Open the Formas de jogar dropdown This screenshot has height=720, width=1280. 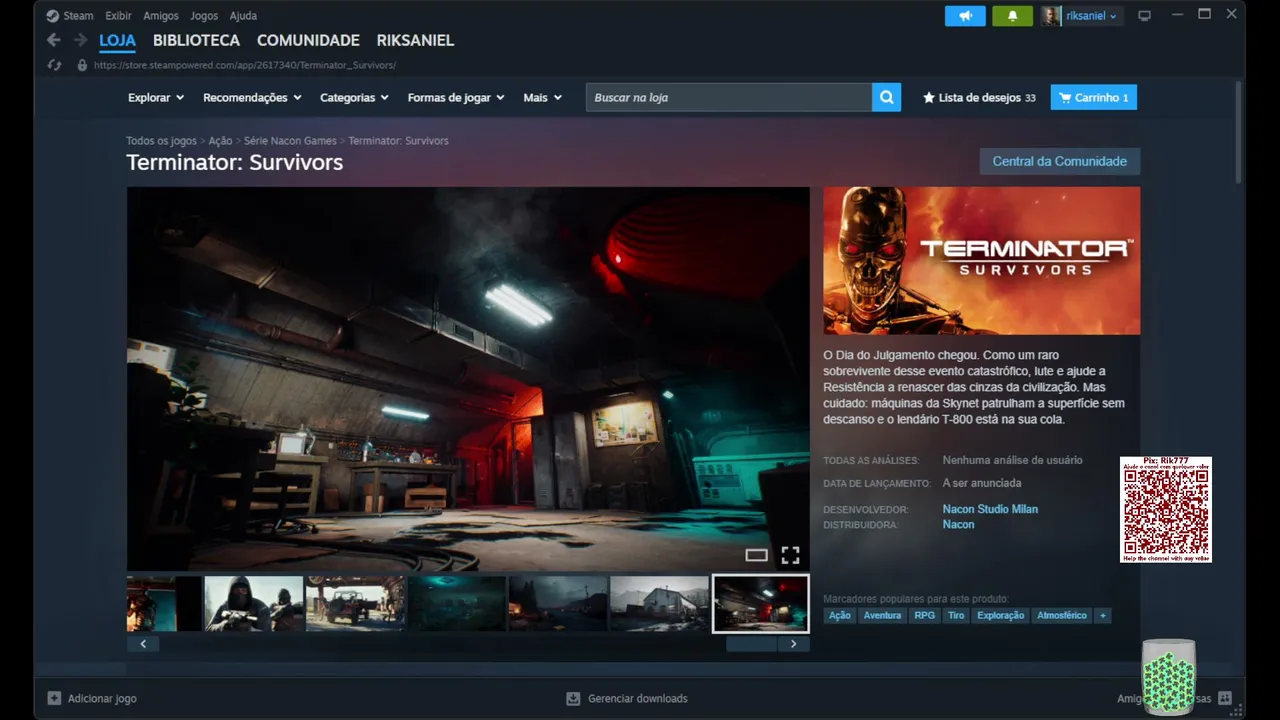(456, 98)
